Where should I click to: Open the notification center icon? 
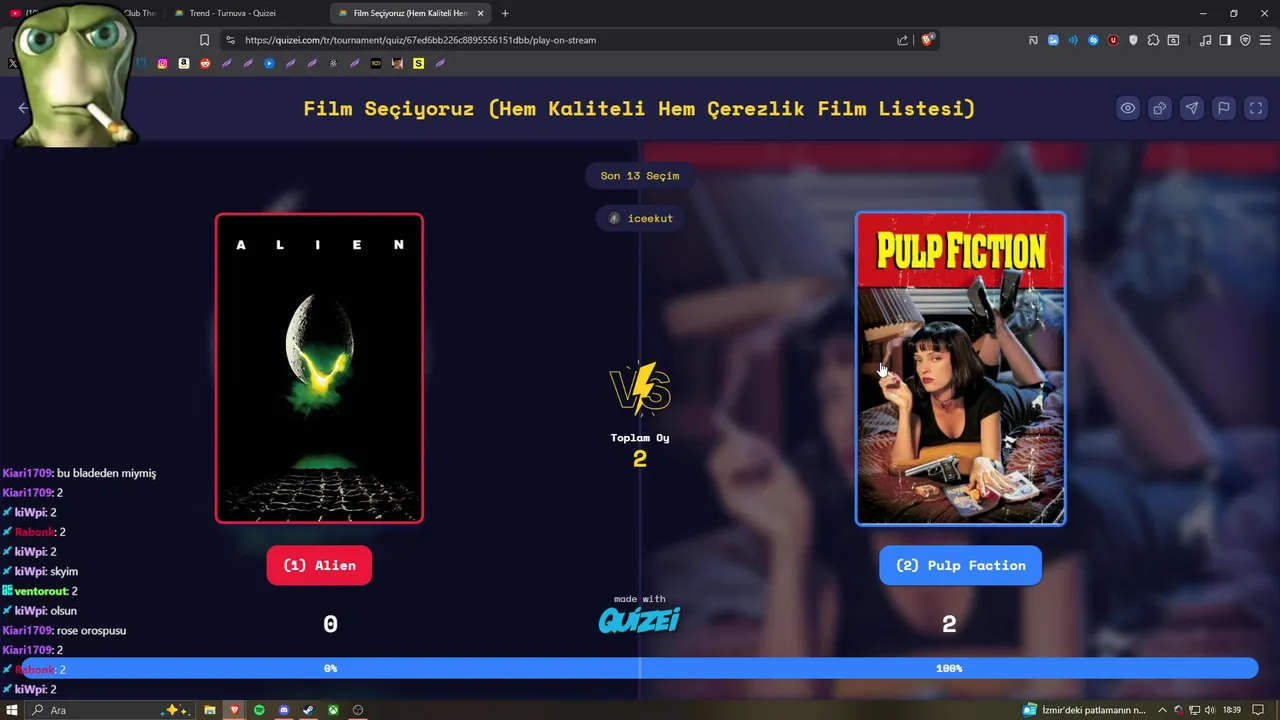[1259, 710]
